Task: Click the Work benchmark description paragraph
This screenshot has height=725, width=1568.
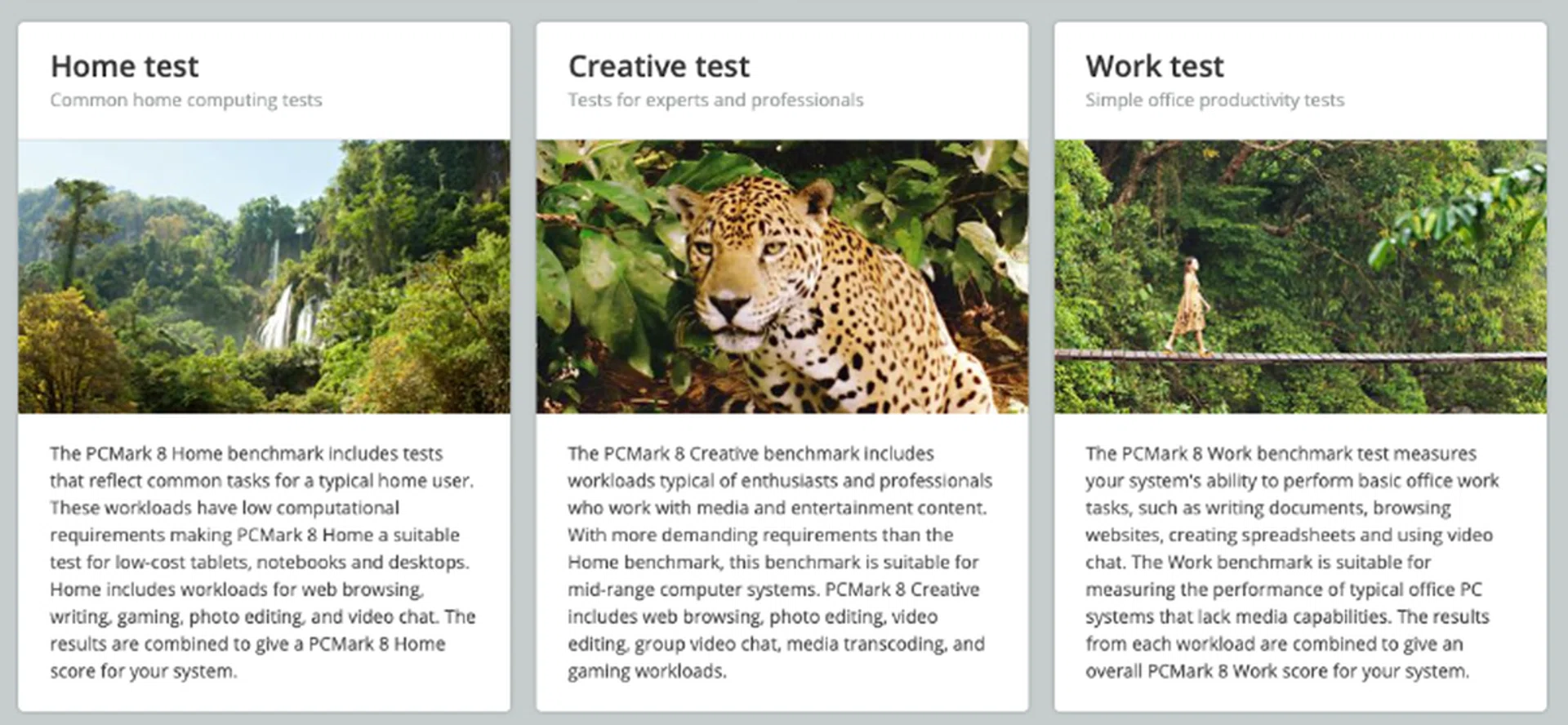Action: pyautogui.click(x=1290, y=562)
